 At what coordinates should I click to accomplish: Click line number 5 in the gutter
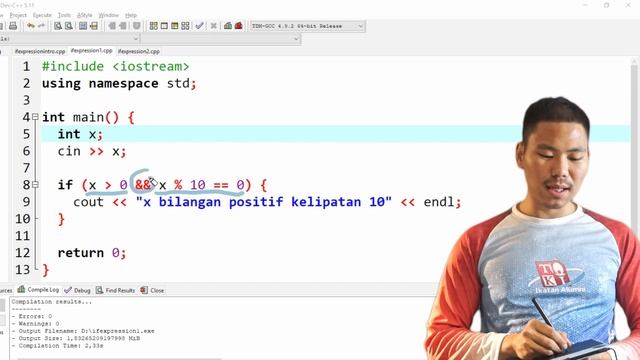(x=26, y=134)
